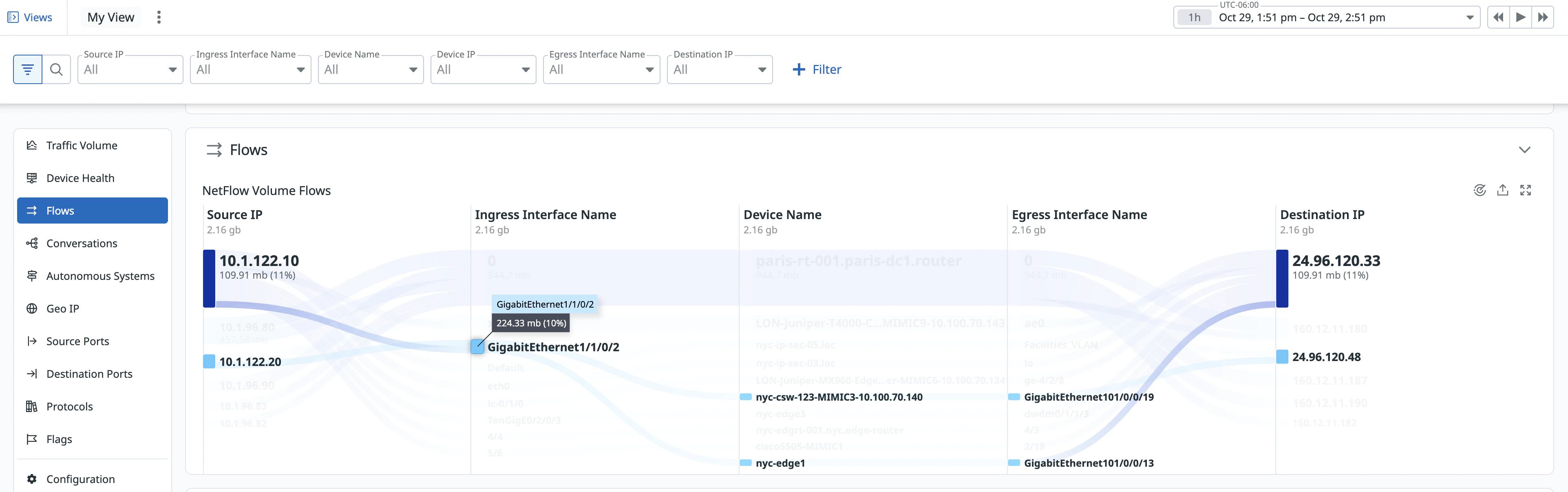
Task: Open Conversations in the sidebar
Action: [93, 244]
